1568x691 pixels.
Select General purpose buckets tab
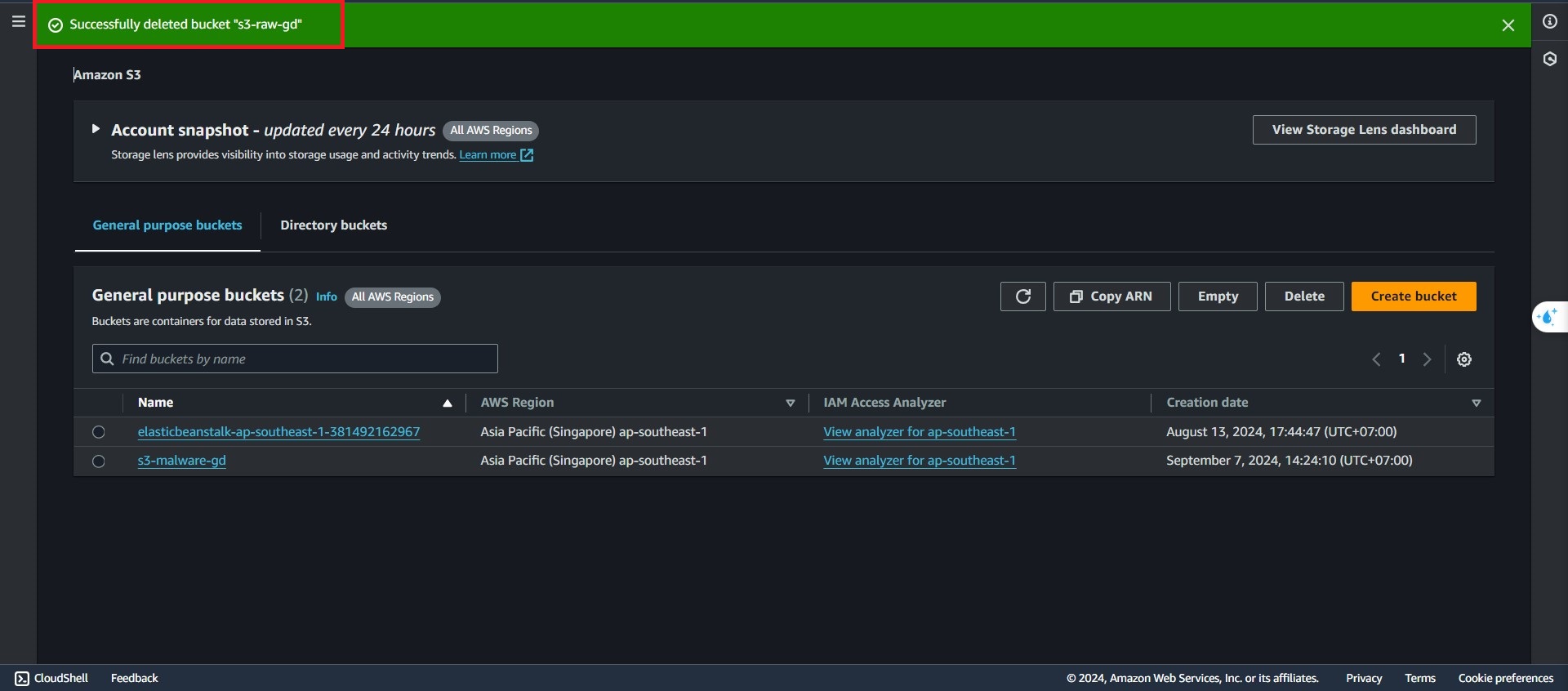coord(167,225)
